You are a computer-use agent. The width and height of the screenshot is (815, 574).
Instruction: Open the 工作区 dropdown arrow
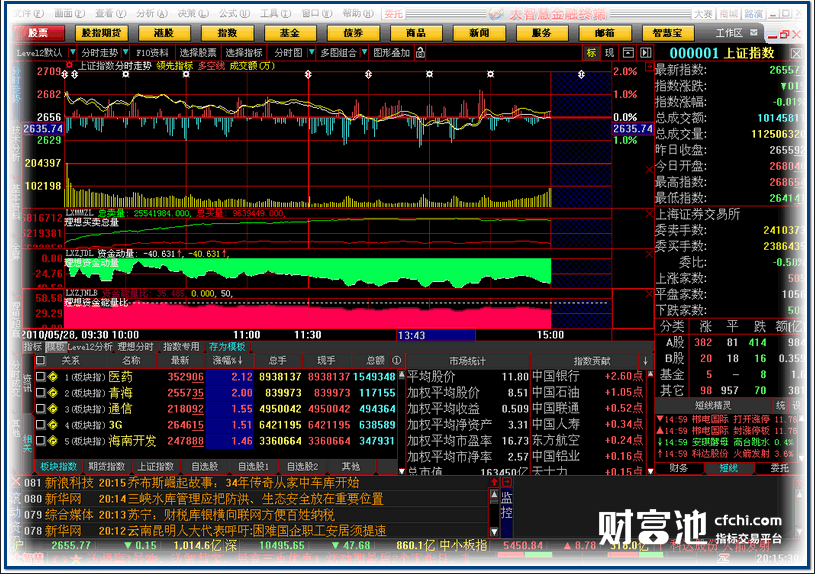754,33
